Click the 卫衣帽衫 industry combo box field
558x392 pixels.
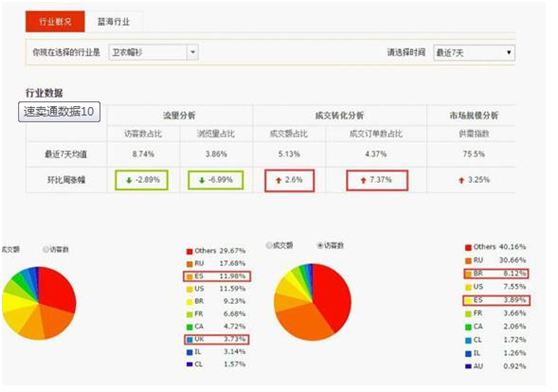(153, 52)
